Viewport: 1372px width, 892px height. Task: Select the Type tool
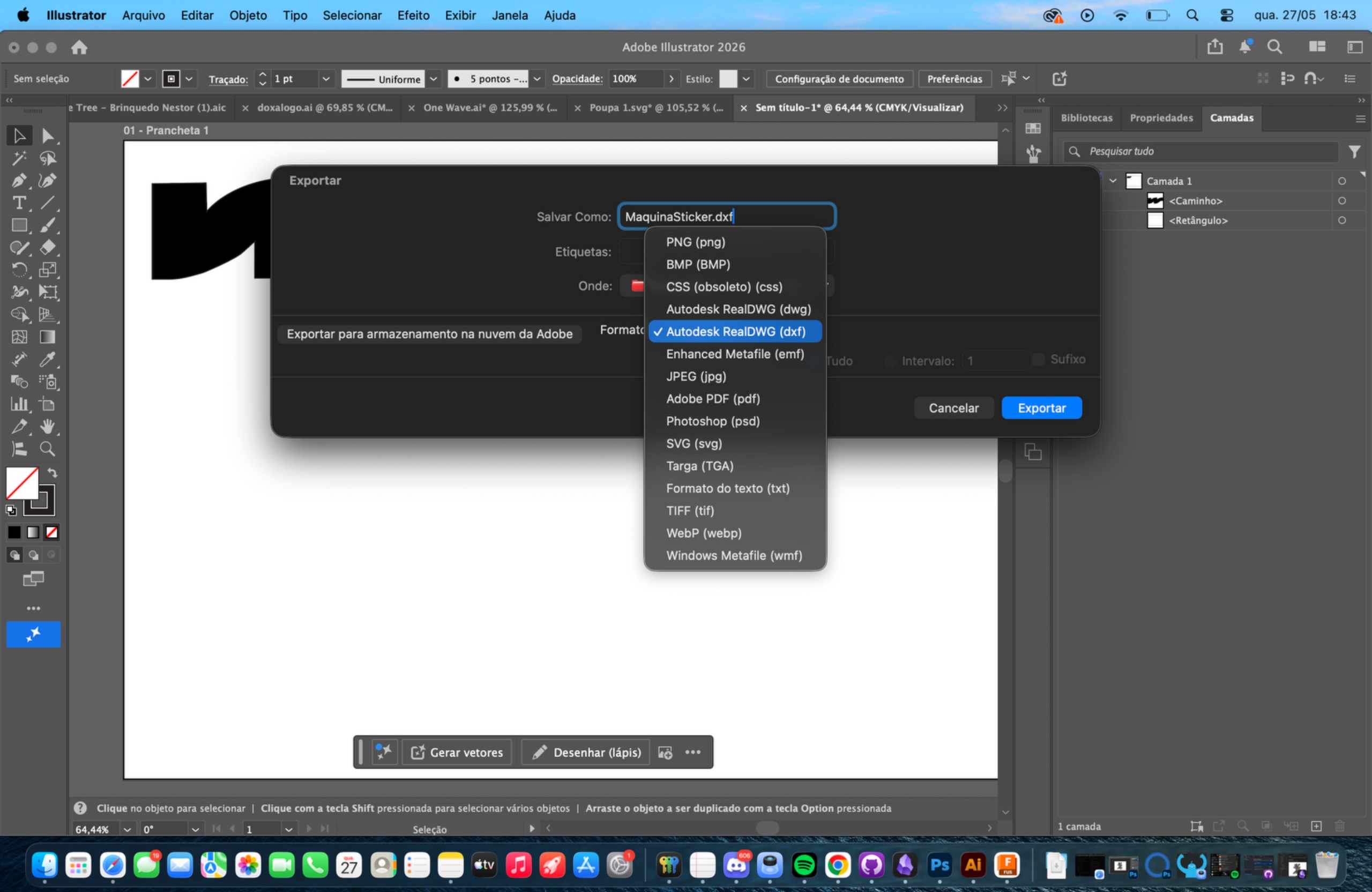pos(19,203)
